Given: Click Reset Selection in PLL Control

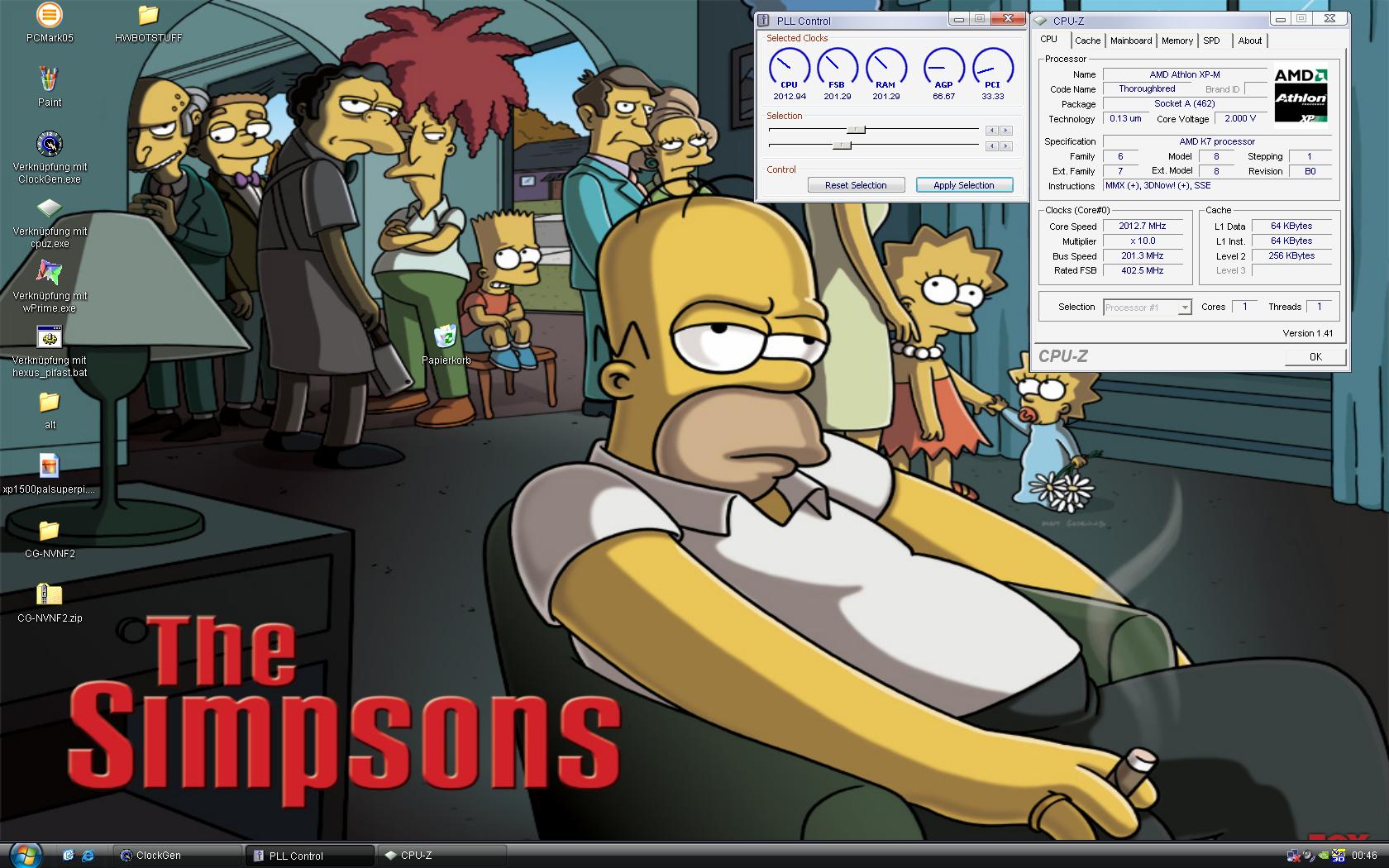Looking at the screenshot, I should point(856,185).
